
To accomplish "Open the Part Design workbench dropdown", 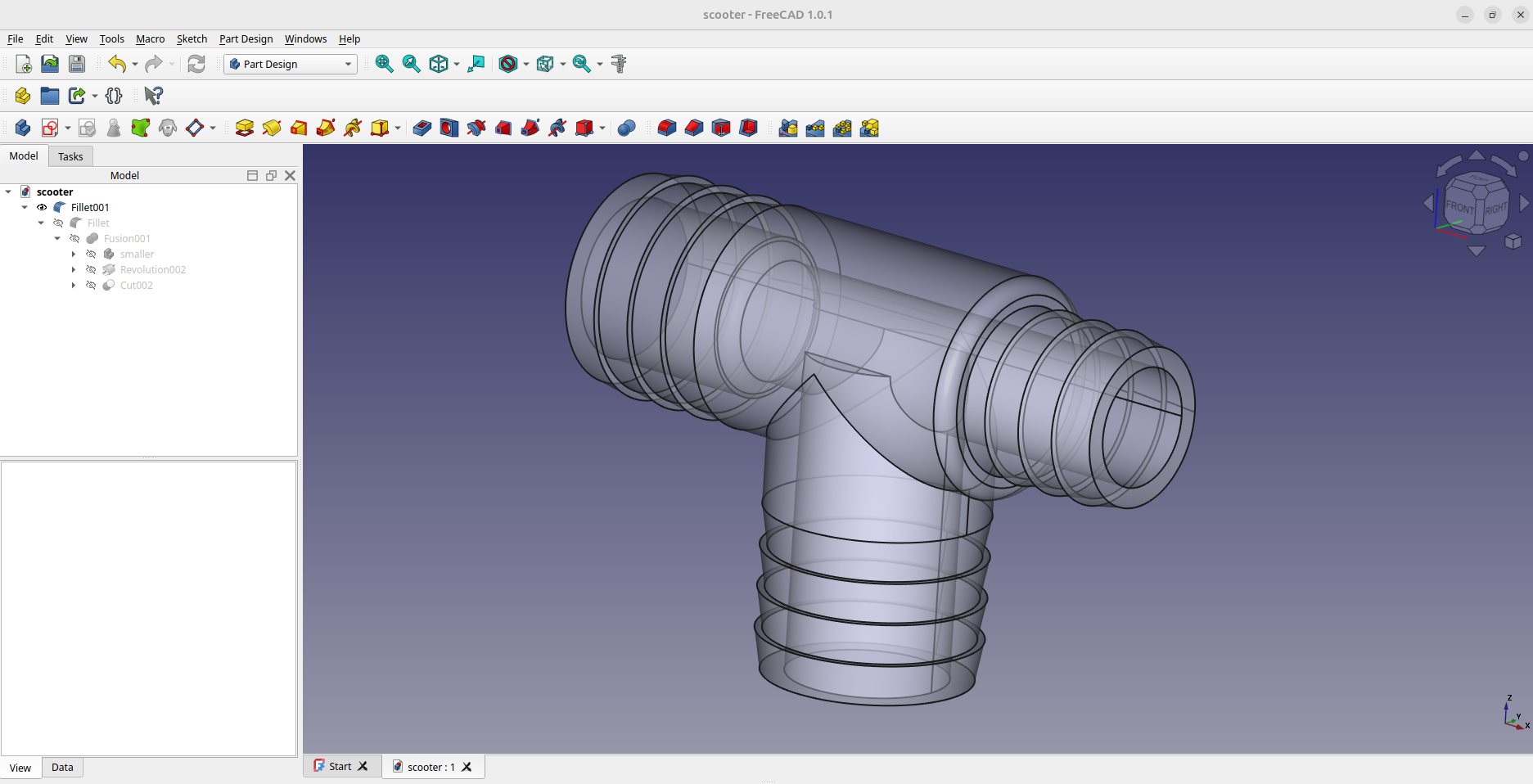I will pos(291,64).
